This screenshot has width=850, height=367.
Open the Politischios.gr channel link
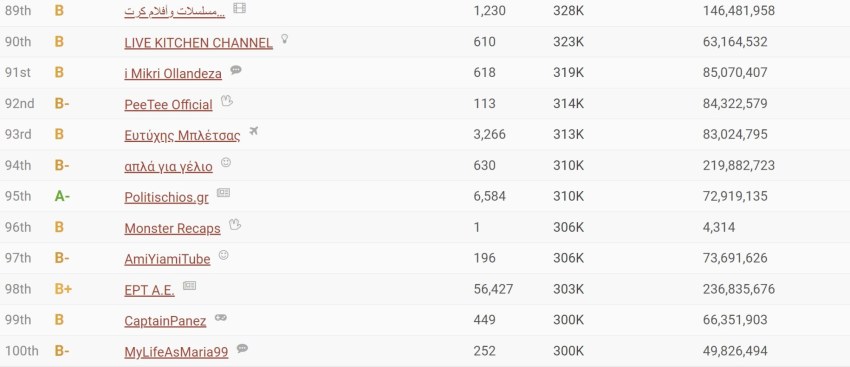[166, 197]
